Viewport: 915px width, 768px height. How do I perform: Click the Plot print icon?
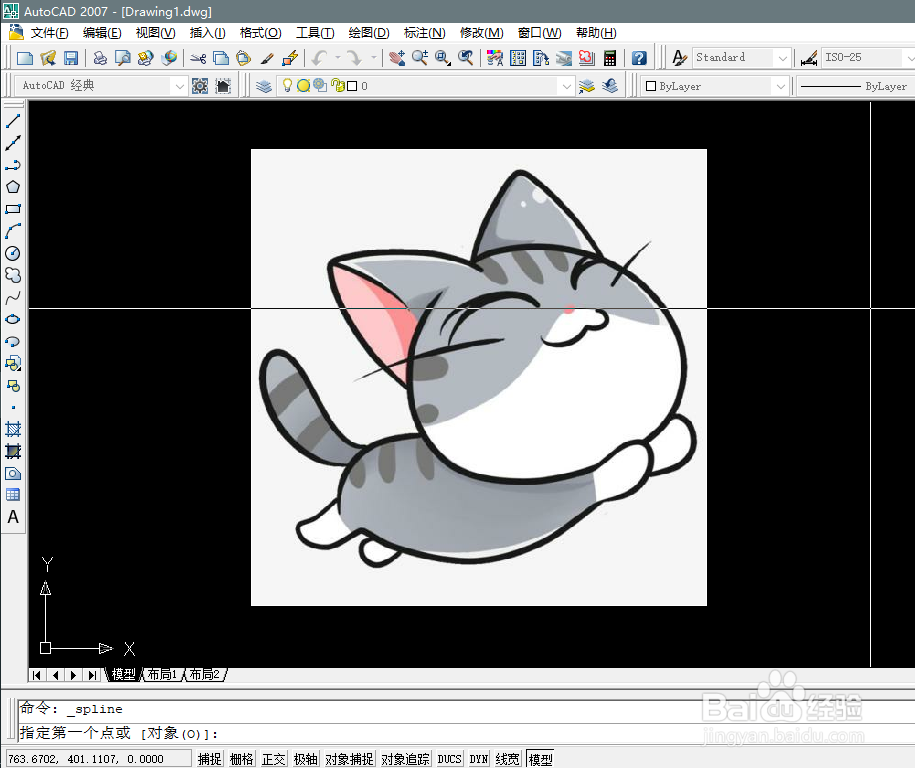pyautogui.click(x=100, y=58)
